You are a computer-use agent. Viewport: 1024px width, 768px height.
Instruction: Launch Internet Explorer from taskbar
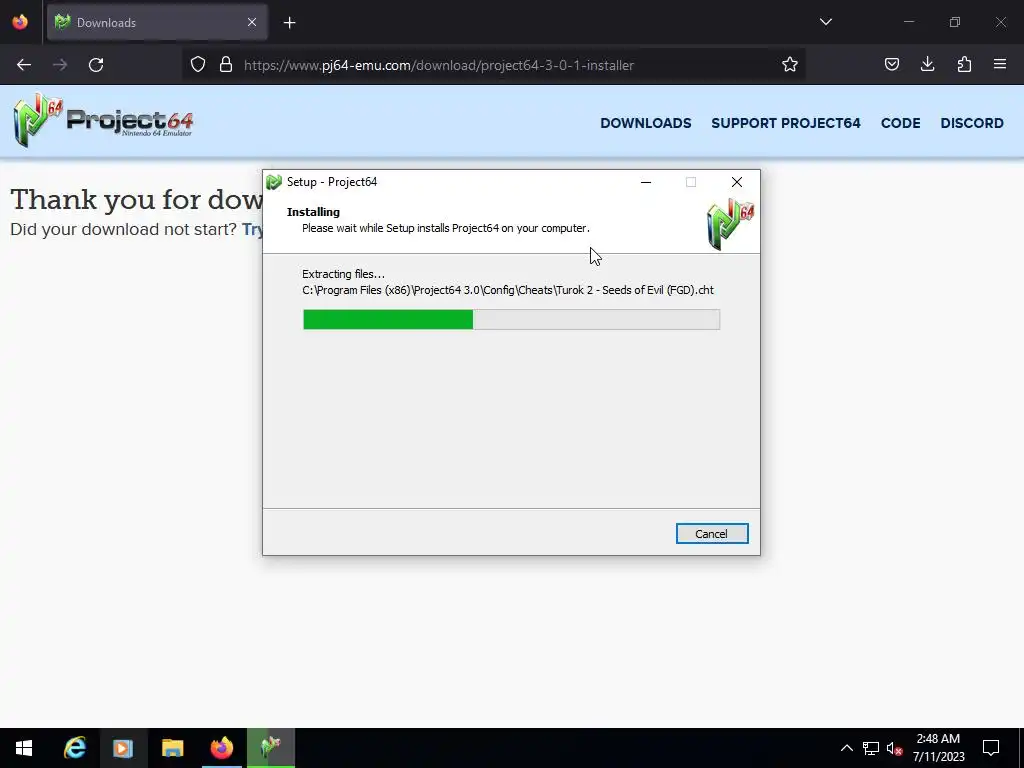click(x=74, y=748)
